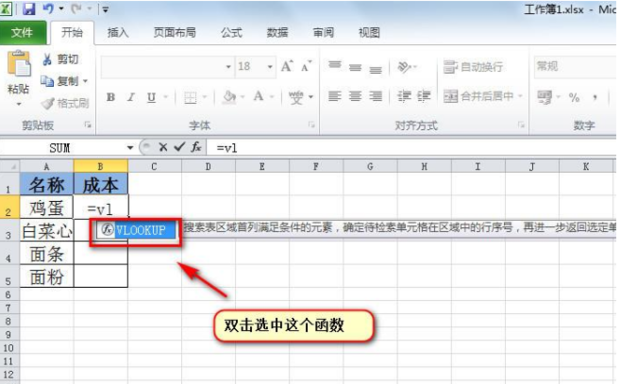Image resolution: width=620 pixels, height=384 pixels.
Task: Click the Select All corner box
Action: coord(10,166)
